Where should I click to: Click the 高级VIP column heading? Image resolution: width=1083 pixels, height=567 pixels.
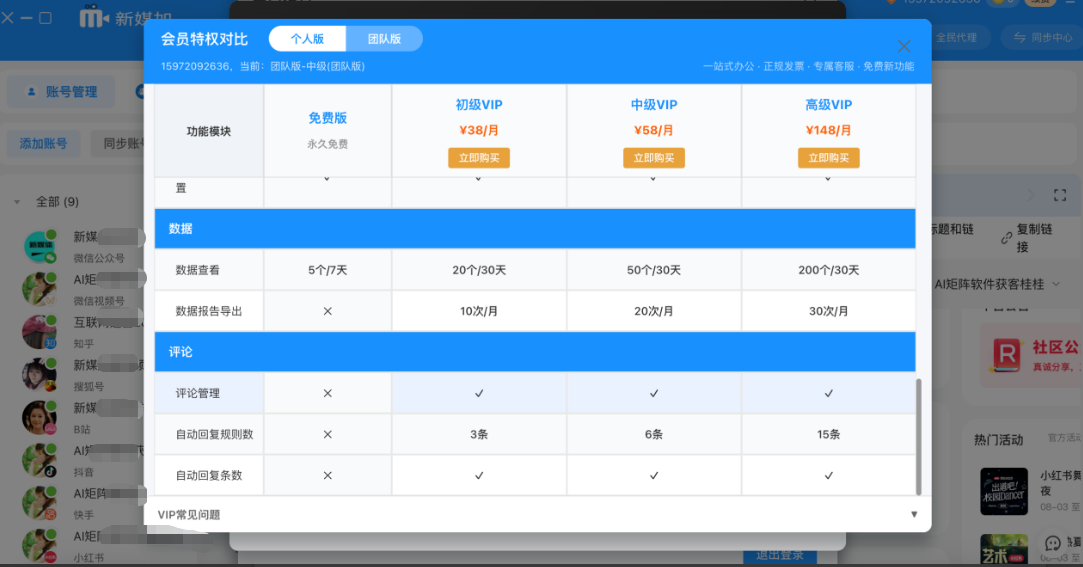[x=828, y=105]
